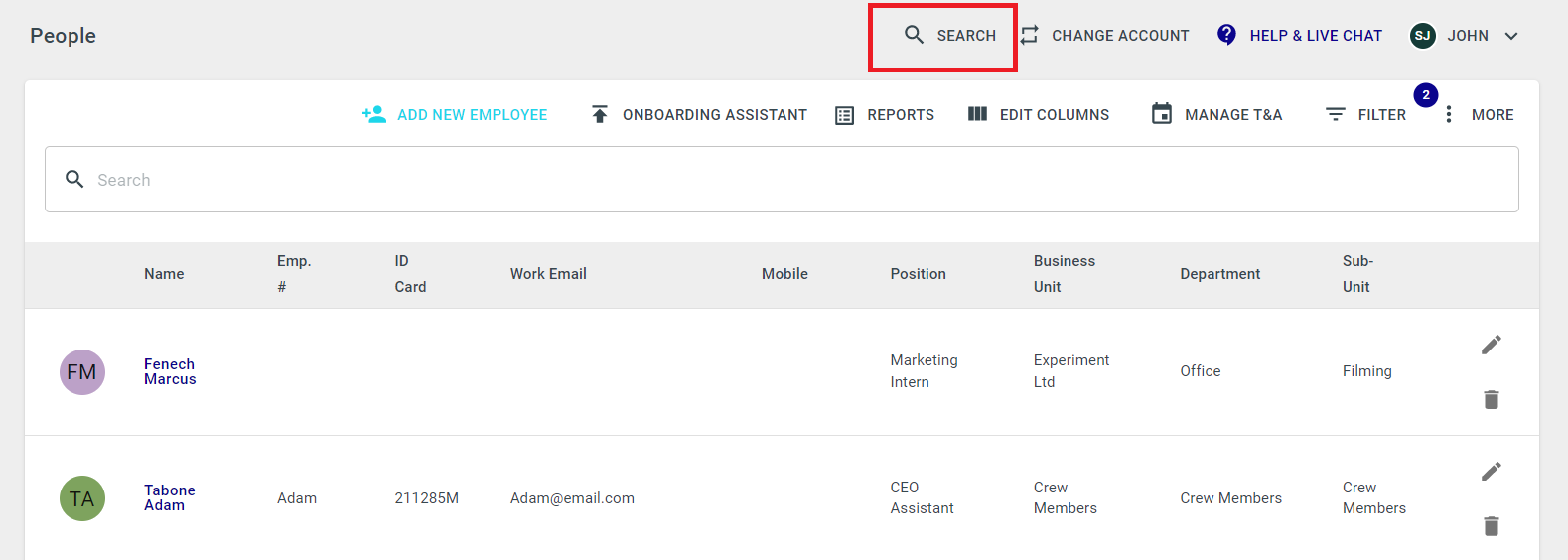This screenshot has height=560, width=1568.
Task: Click the Manage T&A calendar icon
Action: click(x=1162, y=114)
